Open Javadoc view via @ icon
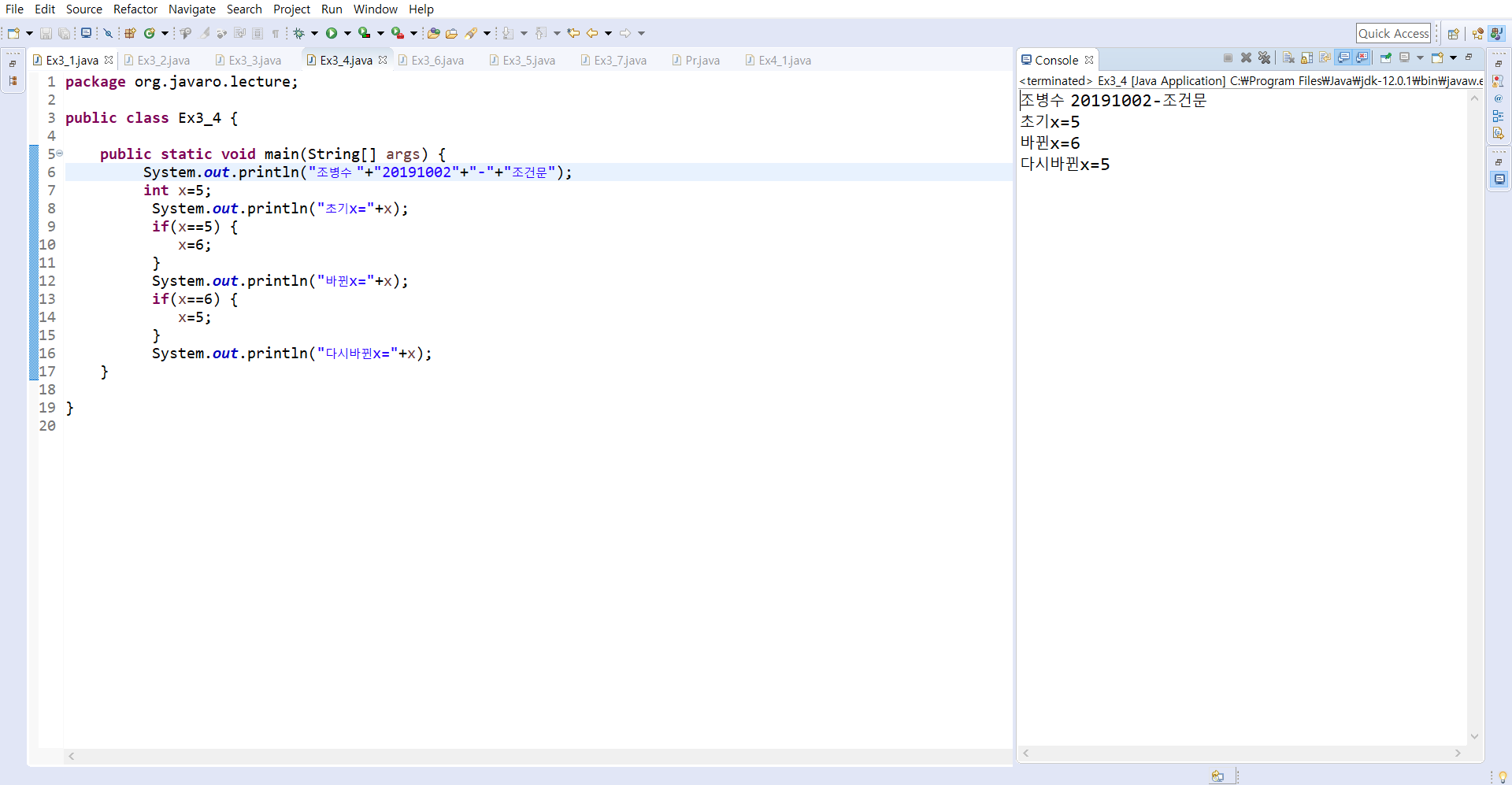 [1498, 98]
